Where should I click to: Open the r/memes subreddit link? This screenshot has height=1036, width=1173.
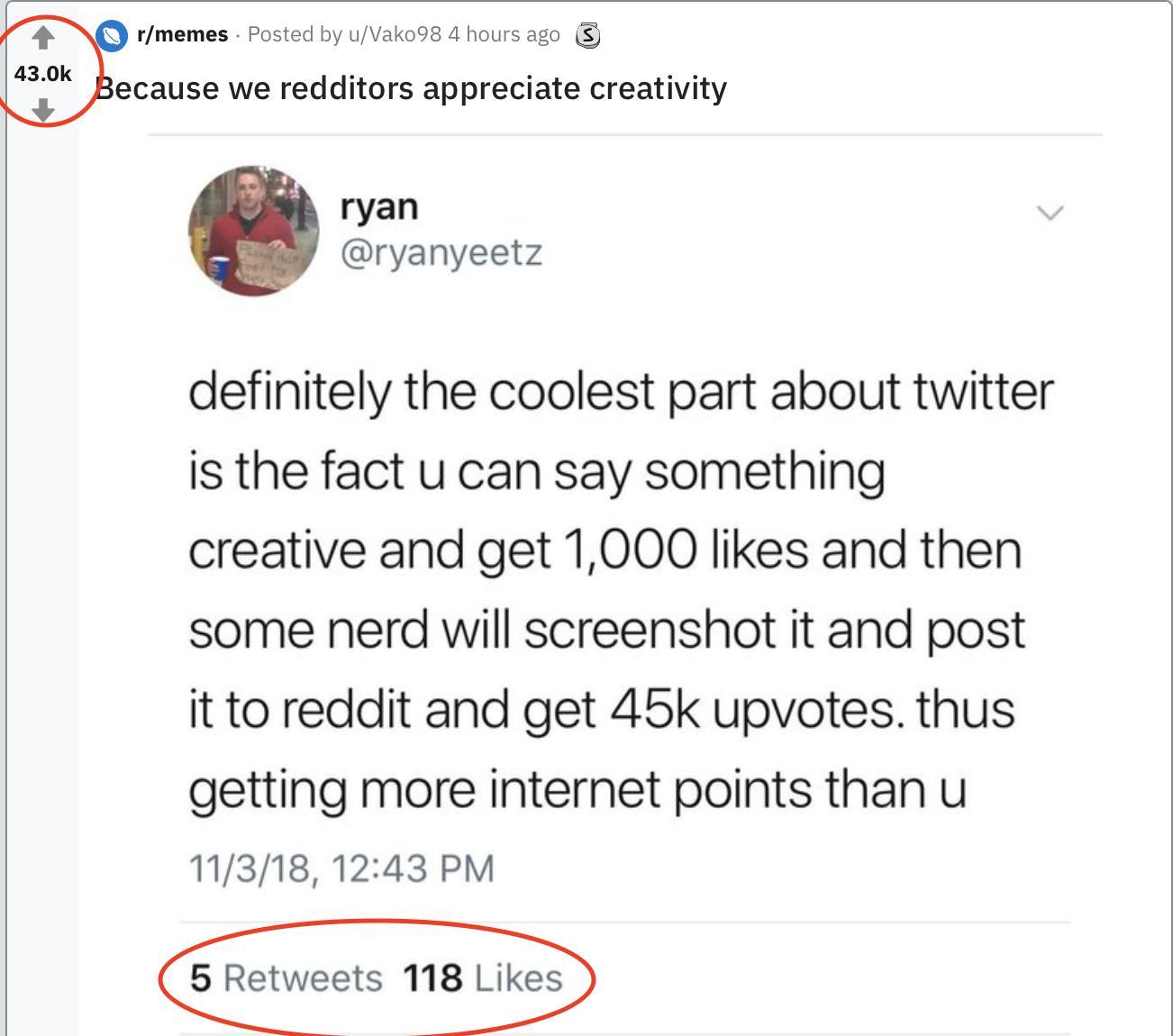pos(182,34)
